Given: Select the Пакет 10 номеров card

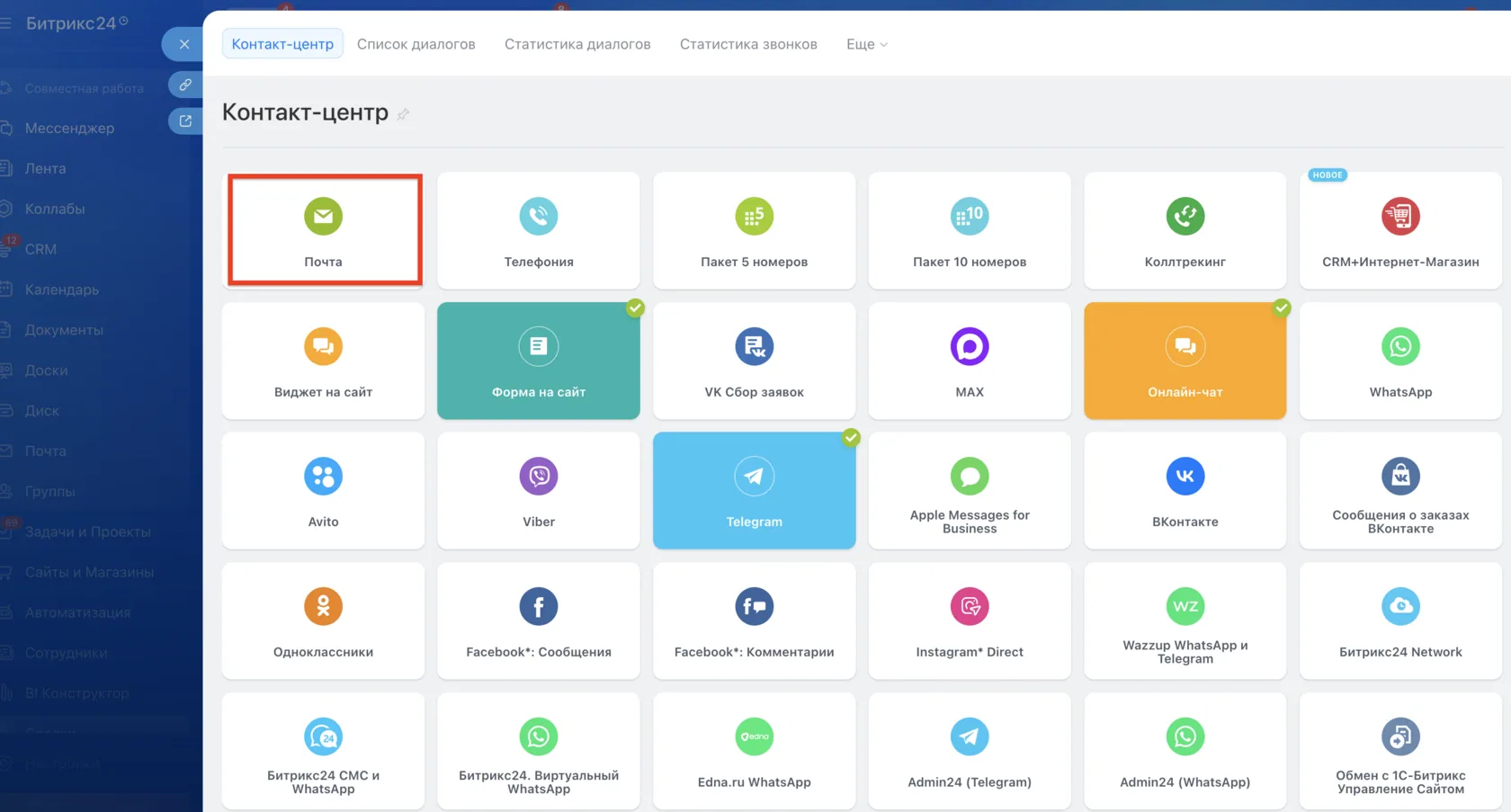Looking at the screenshot, I should [970, 230].
